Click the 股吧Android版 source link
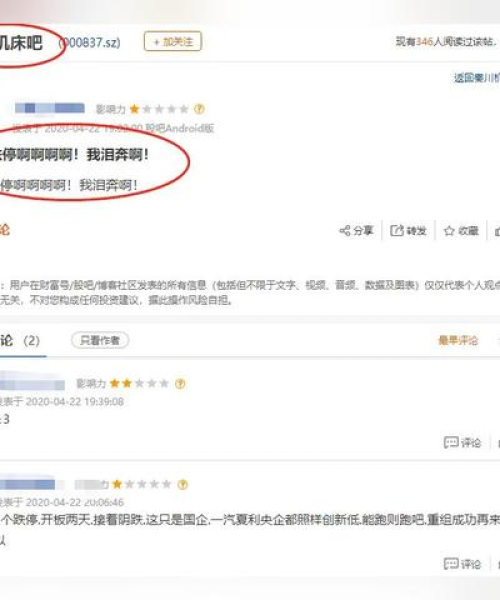Image resolution: width=500 pixels, height=600 pixels. [x=180, y=128]
